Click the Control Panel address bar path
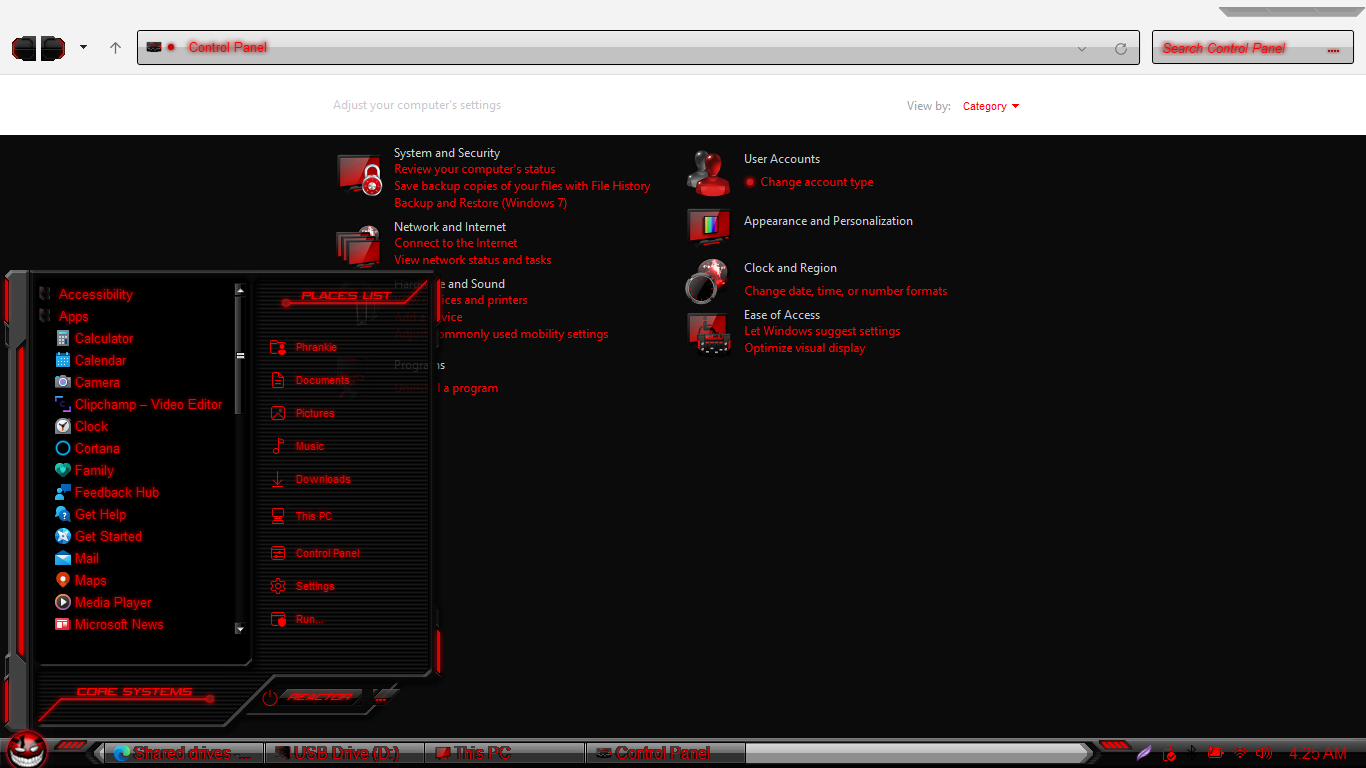This screenshot has height=768, width=1366. (x=228, y=47)
